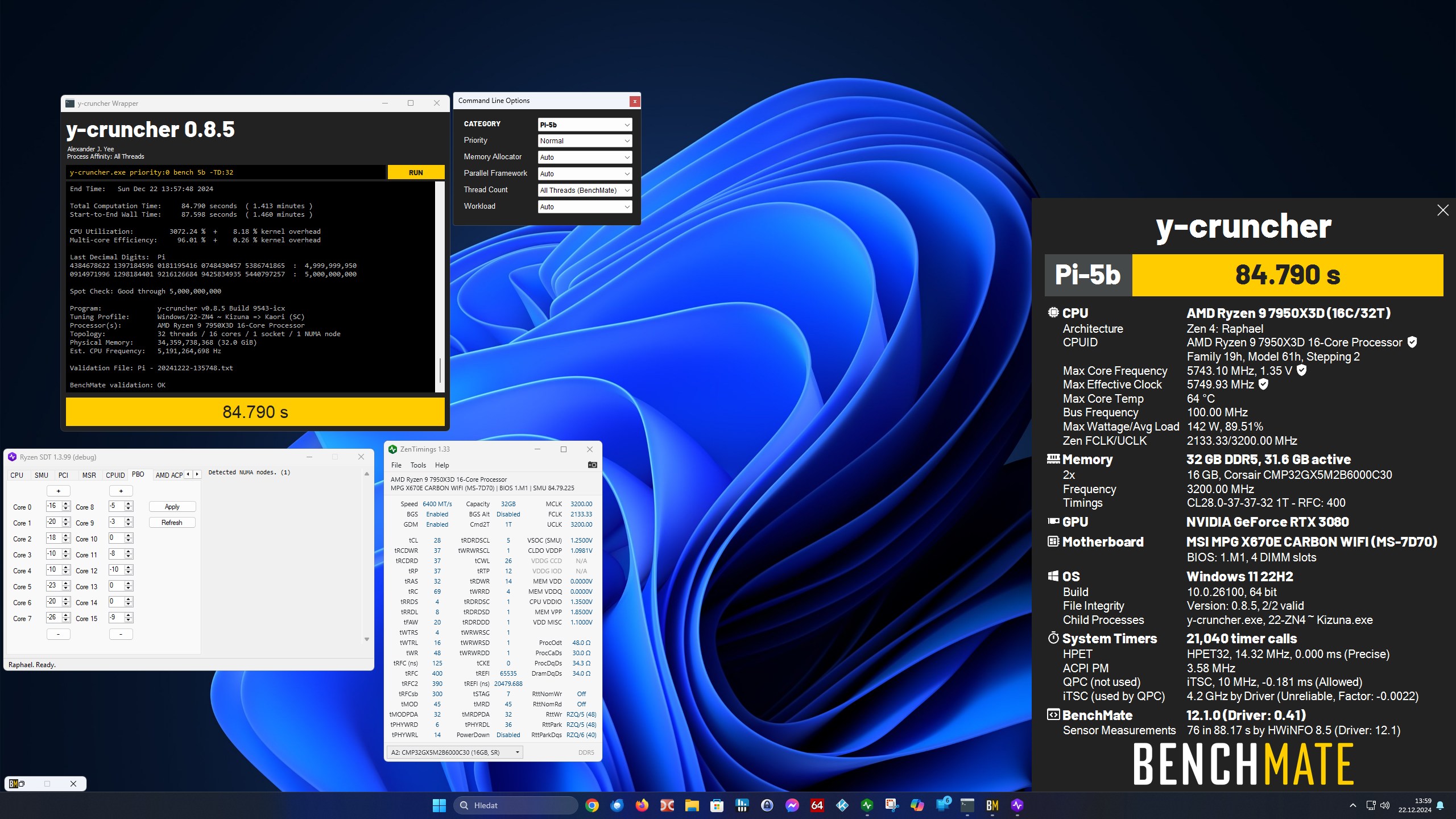Open AIDA64 red 64 taskbar icon

point(817,805)
